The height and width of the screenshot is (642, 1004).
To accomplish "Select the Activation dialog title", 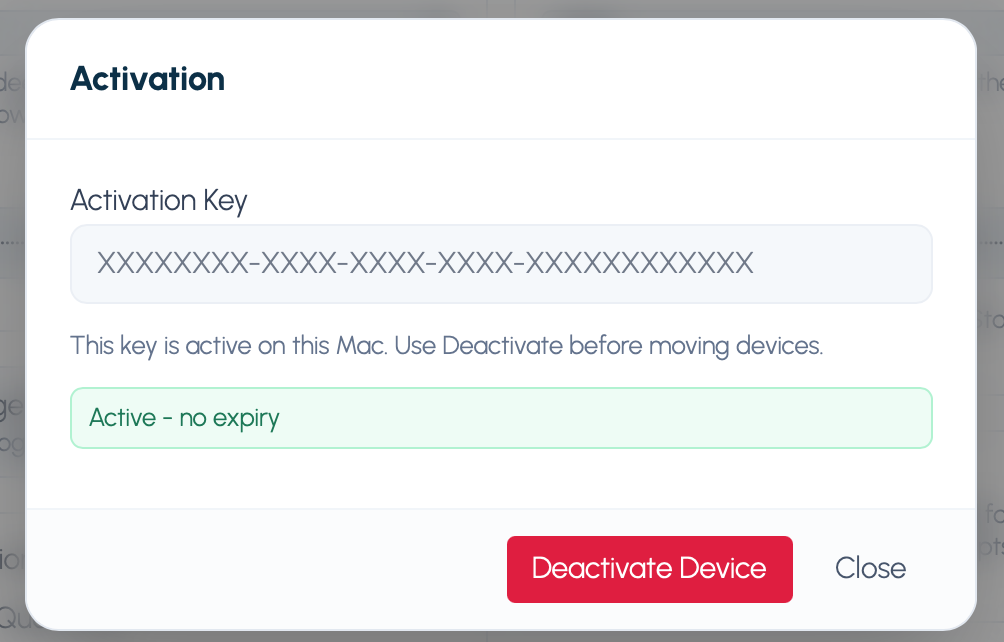I will coord(147,79).
